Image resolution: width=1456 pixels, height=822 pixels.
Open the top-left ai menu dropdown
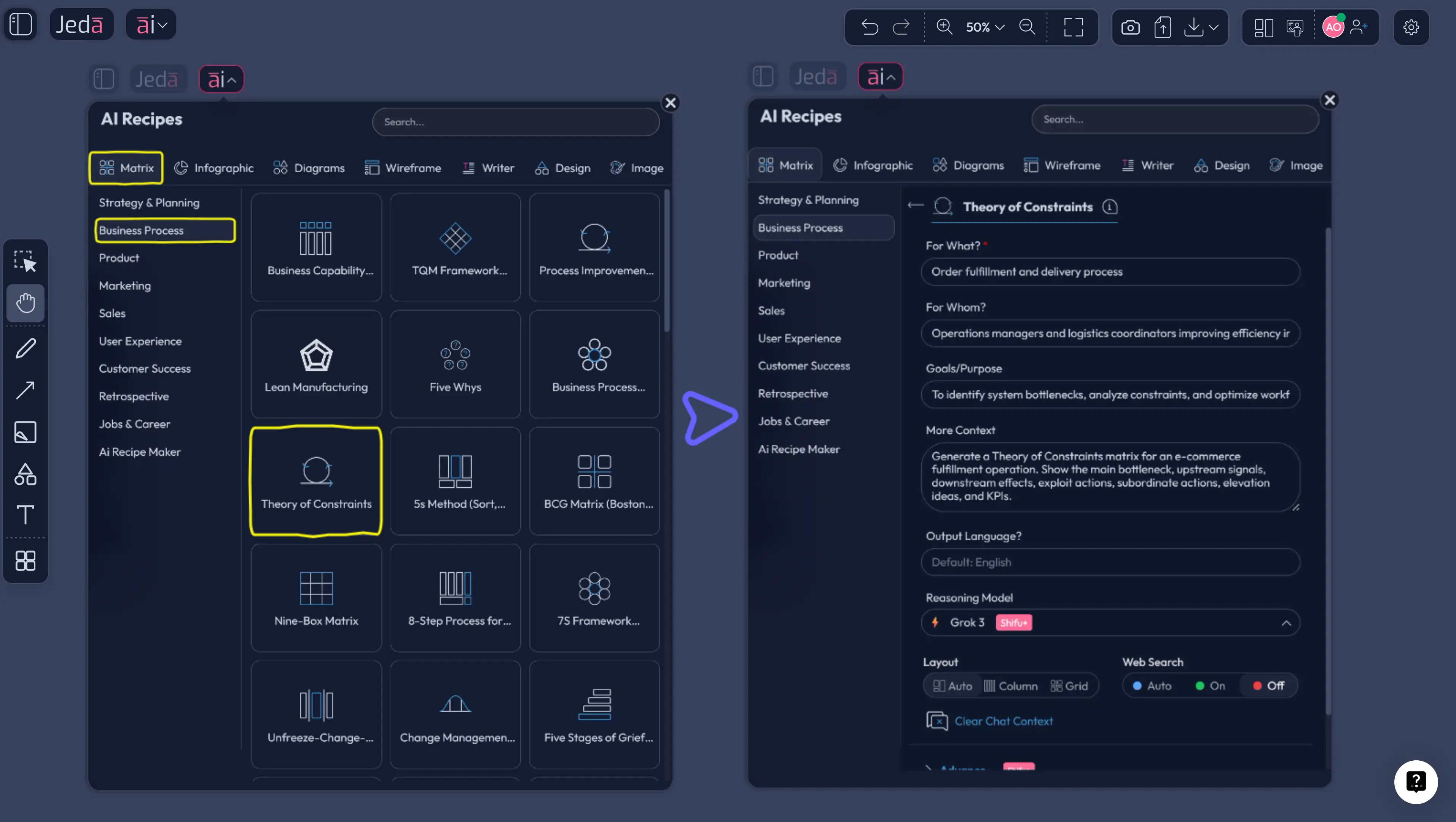point(151,25)
